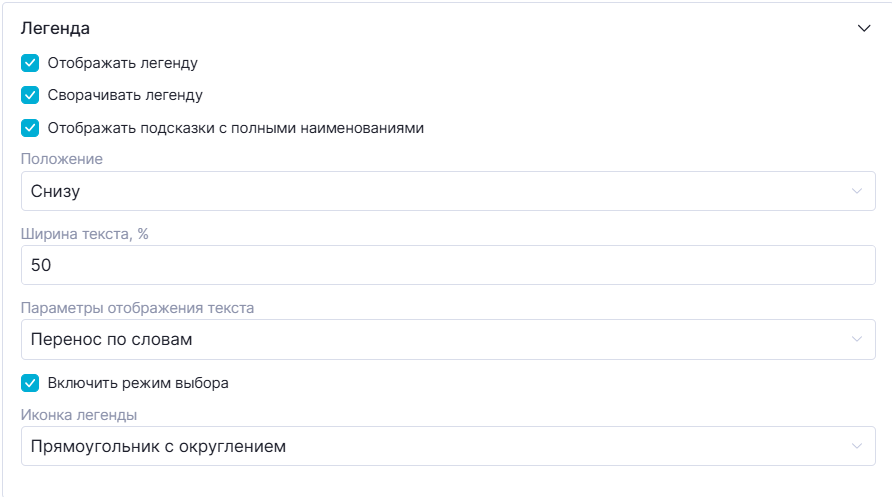Click the Легенда section title
892x497 pixels.
tap(56, 29)
